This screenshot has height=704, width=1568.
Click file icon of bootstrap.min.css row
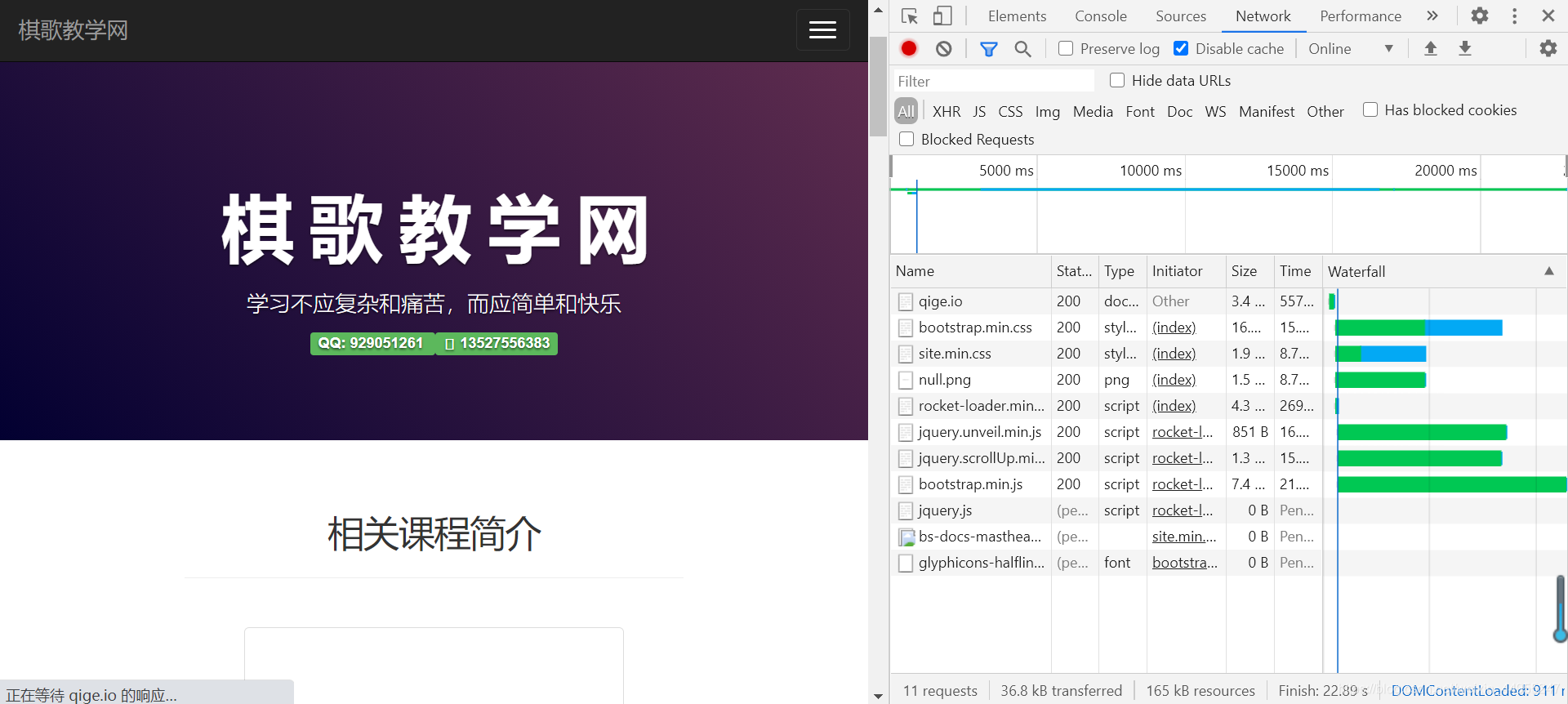click(x=905, y=327)
